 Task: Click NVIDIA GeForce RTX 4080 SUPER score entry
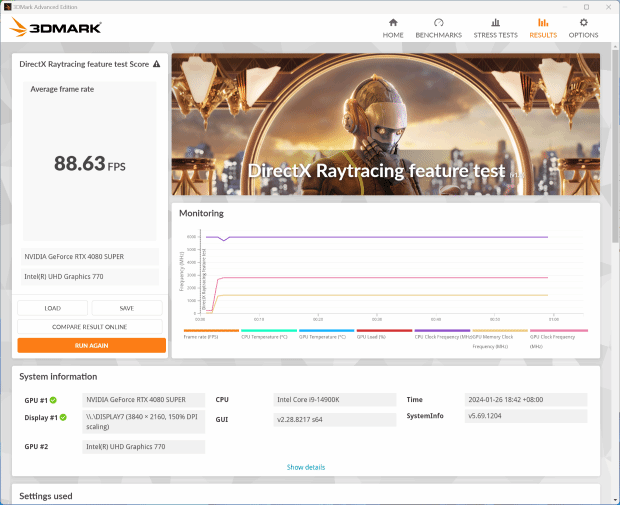pos(90,257)
